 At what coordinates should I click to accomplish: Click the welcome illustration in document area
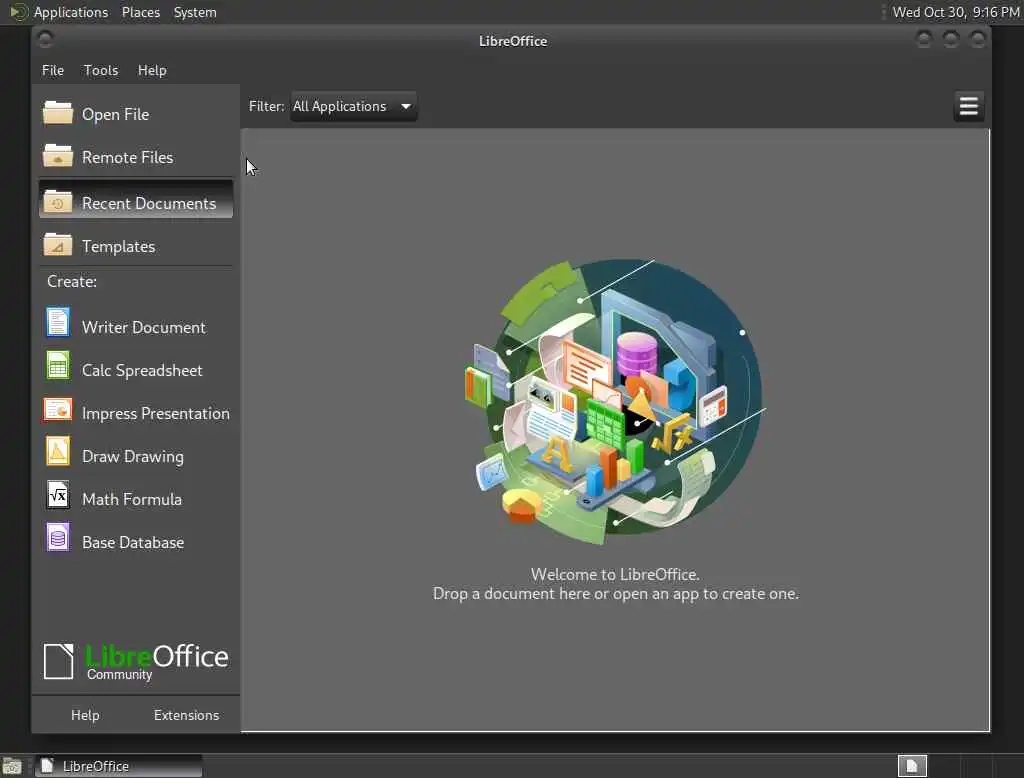[615, 402]
